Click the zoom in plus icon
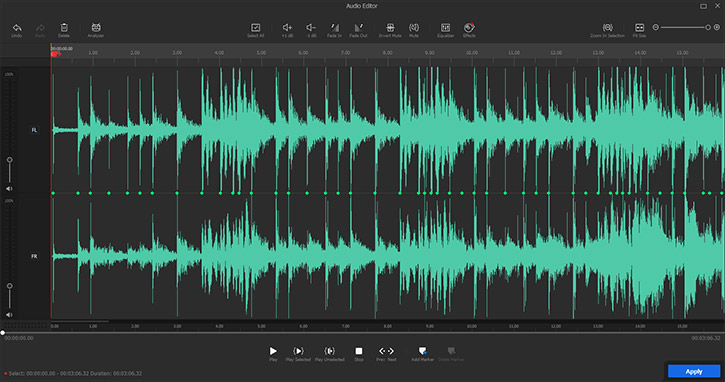Image resolution: width=725 pixels, height=382 pixels. (x=717, y=27)
